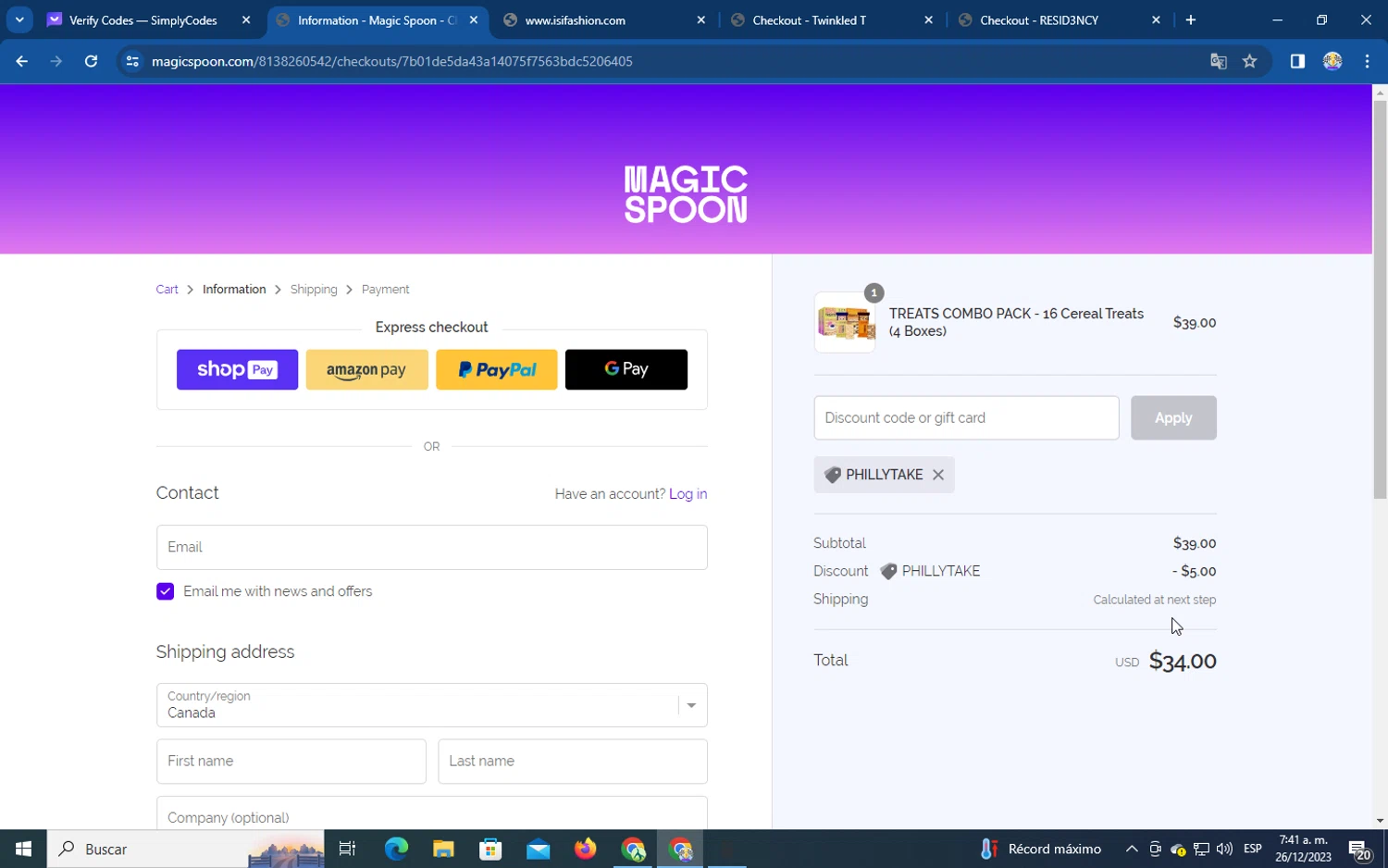Viewport: 1388px width, 868px height.
Task: Open the Récord máximo weather widget
Action: tap(1041, 849)
